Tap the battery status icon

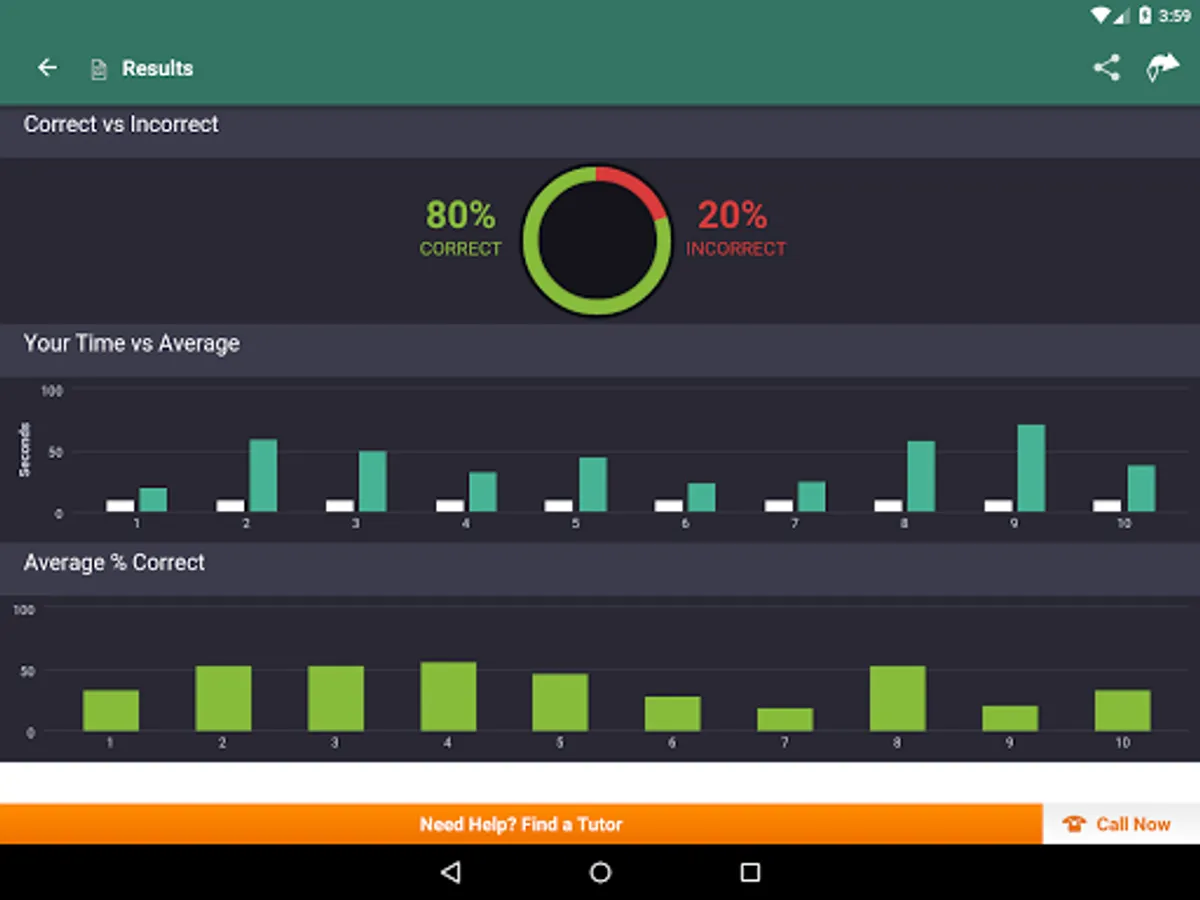click(x=1145, y=15)
